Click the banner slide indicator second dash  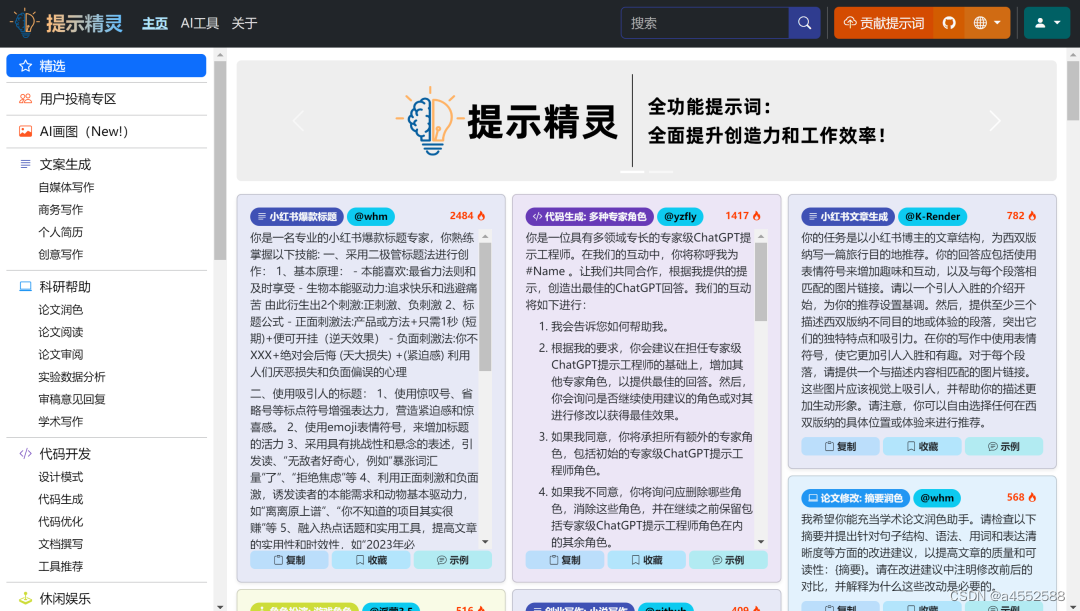[661, 171]
